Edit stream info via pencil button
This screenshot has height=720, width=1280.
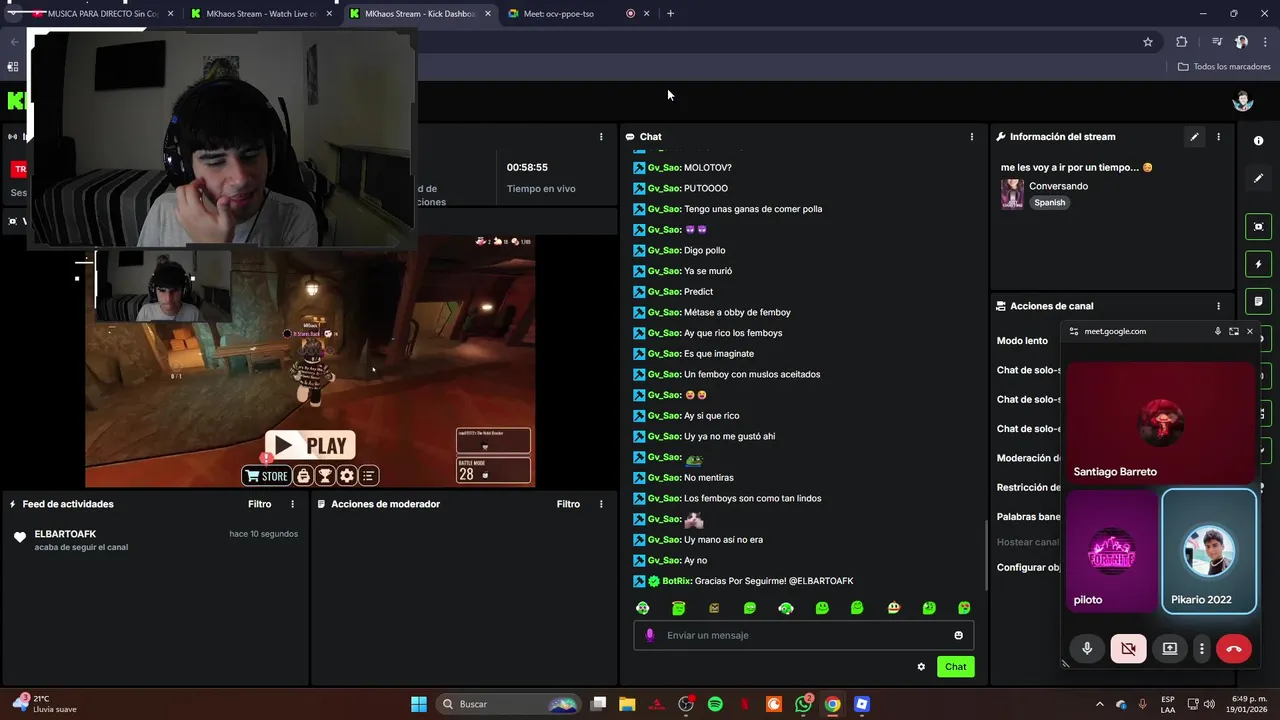1194,137
